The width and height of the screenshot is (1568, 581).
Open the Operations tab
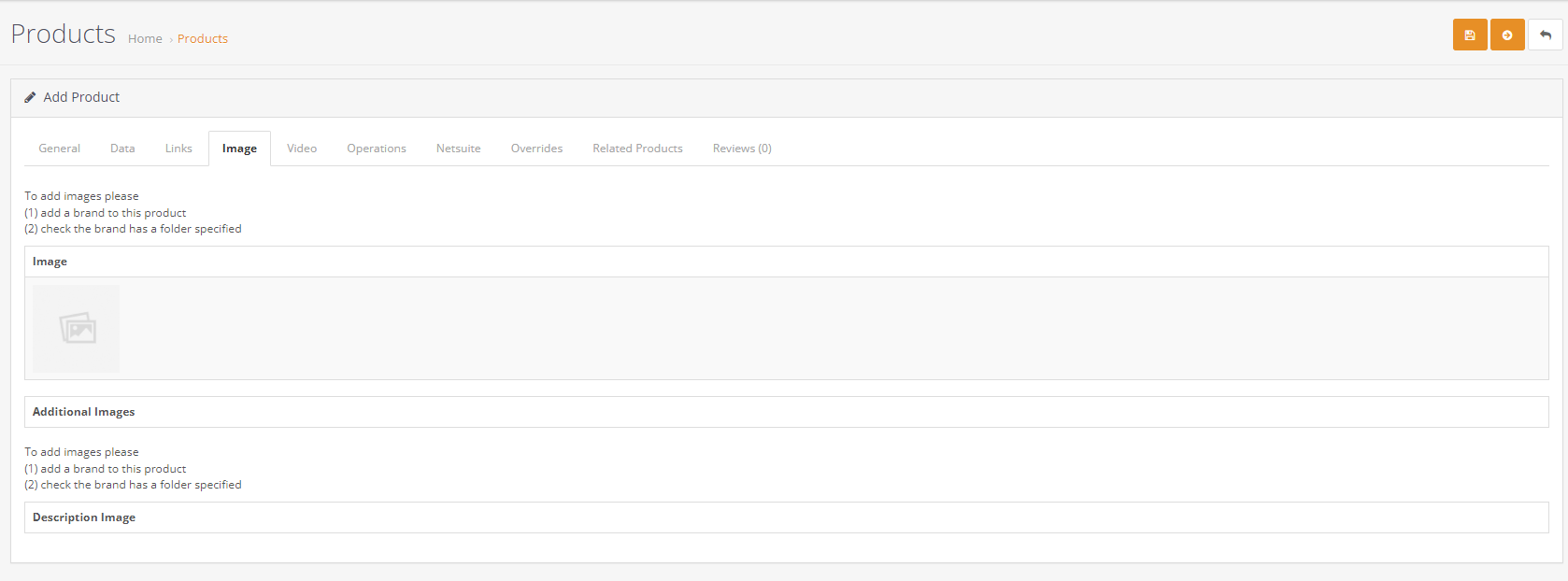[377, 149]
